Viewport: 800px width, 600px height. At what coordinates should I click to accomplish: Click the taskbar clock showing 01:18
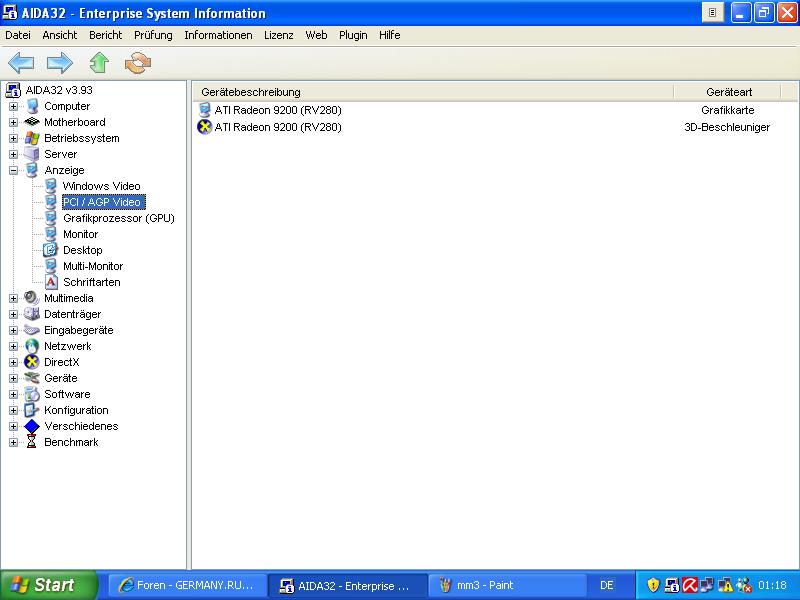click(x=772, y=585)
